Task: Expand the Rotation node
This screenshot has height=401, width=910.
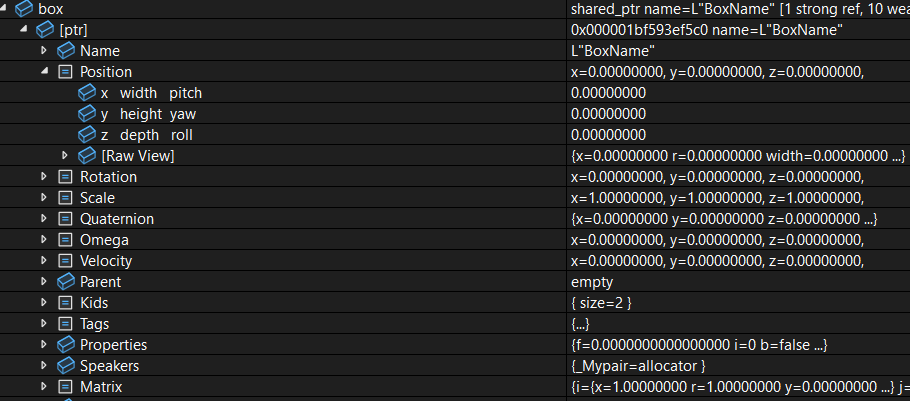Action: tap(44, 176)
